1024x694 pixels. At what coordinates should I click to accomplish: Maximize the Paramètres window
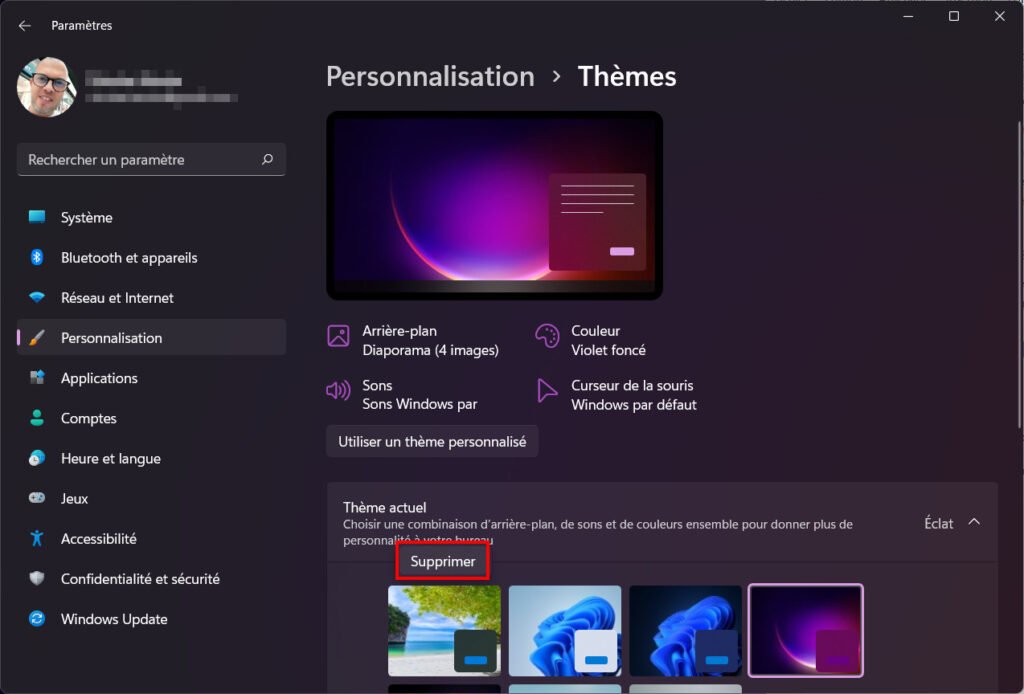953,16
